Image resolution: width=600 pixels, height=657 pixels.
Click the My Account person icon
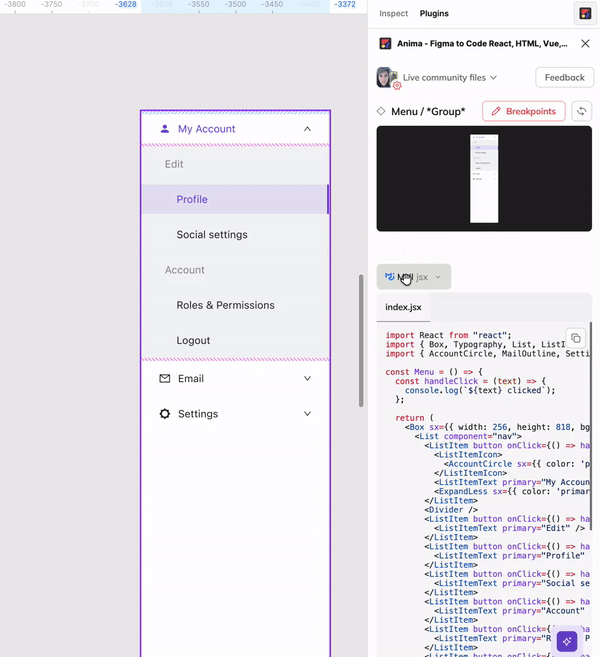coord(165,129)
